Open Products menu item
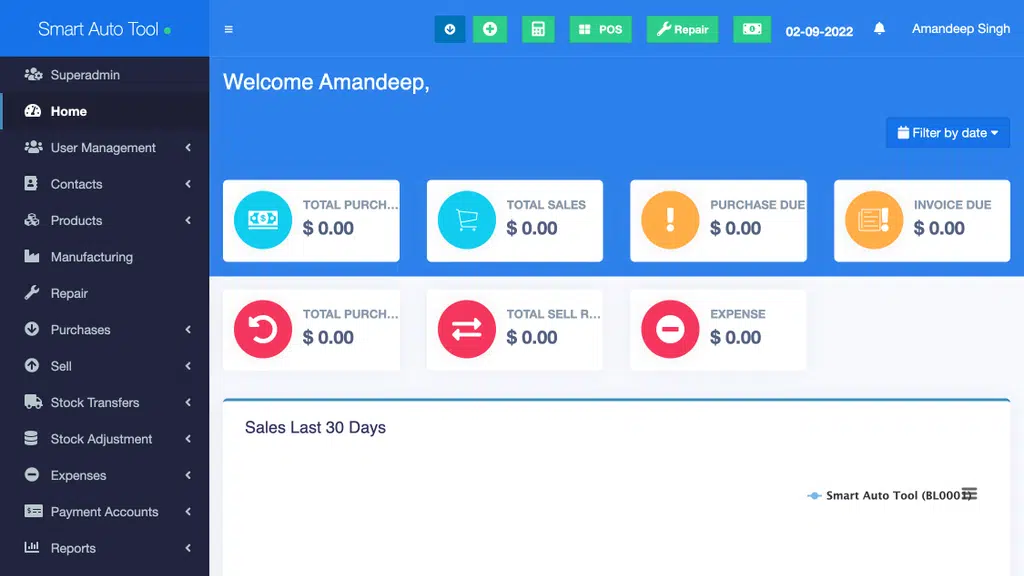The image size is (1024, 576). (x=104, y=221)
